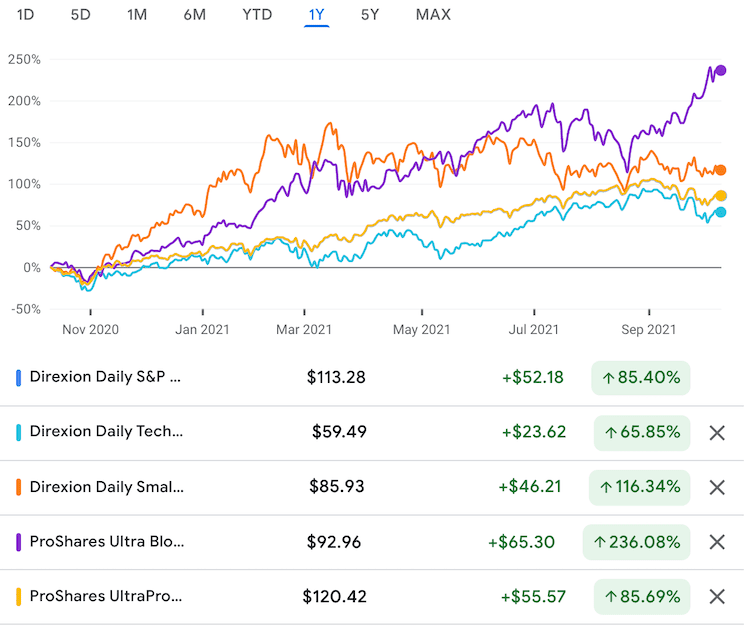This screenshot has width=750, height=626.
Task: Click the 65.85% gain badge
Action: [642, 433]
